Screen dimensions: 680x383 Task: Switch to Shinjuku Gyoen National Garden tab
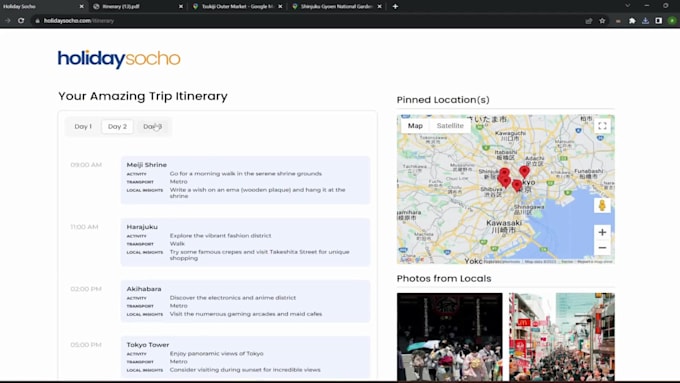(337, 7)
